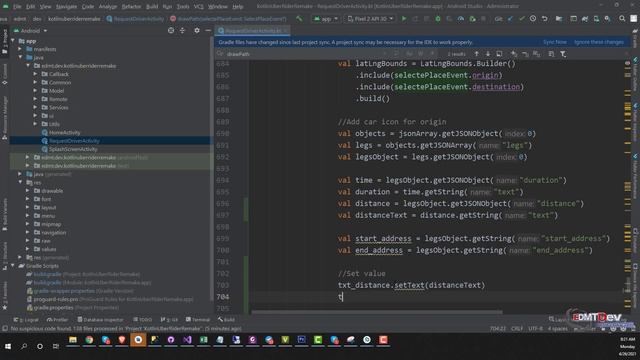Expand the layout resource folder
Screen dimensions: 640x360
point(28,207)
